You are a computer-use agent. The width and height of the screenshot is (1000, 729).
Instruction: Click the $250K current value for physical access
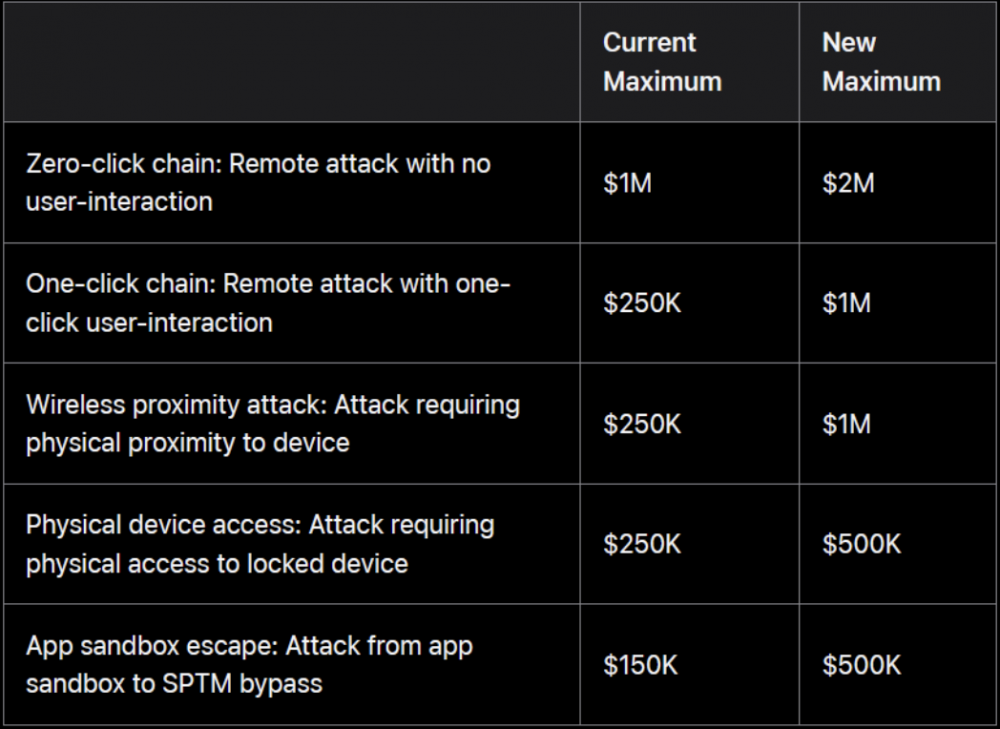[x=642, y=544]
